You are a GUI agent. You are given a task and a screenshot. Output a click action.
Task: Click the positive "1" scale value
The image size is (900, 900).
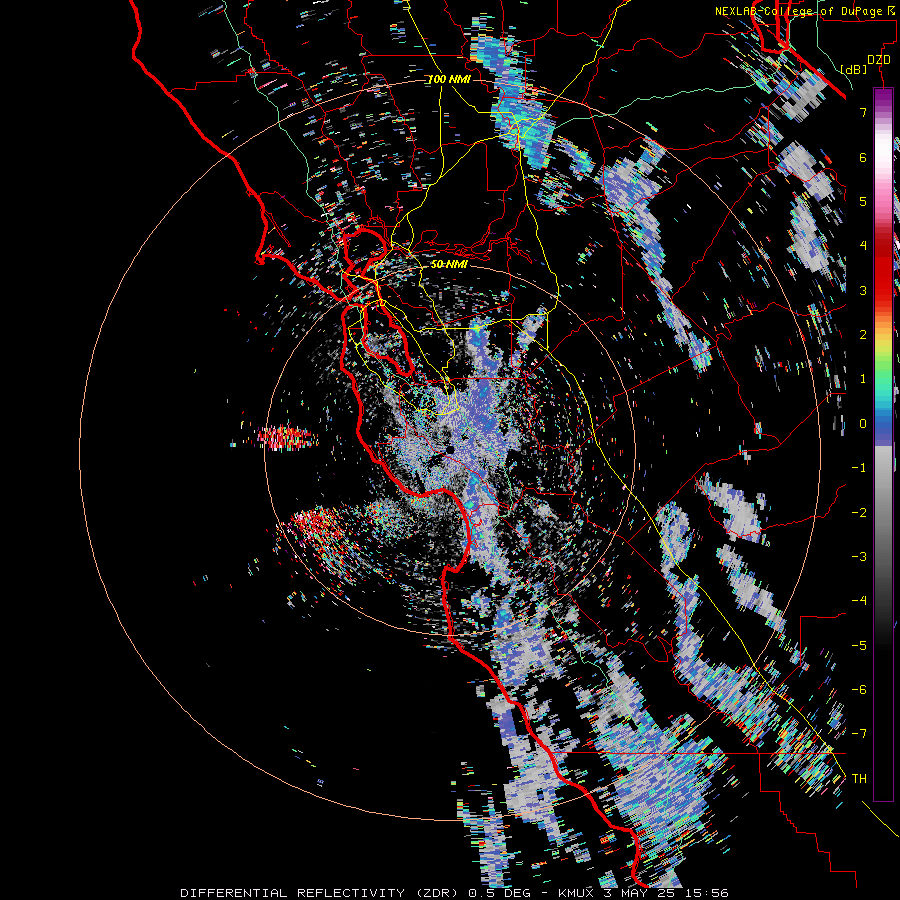863,379
